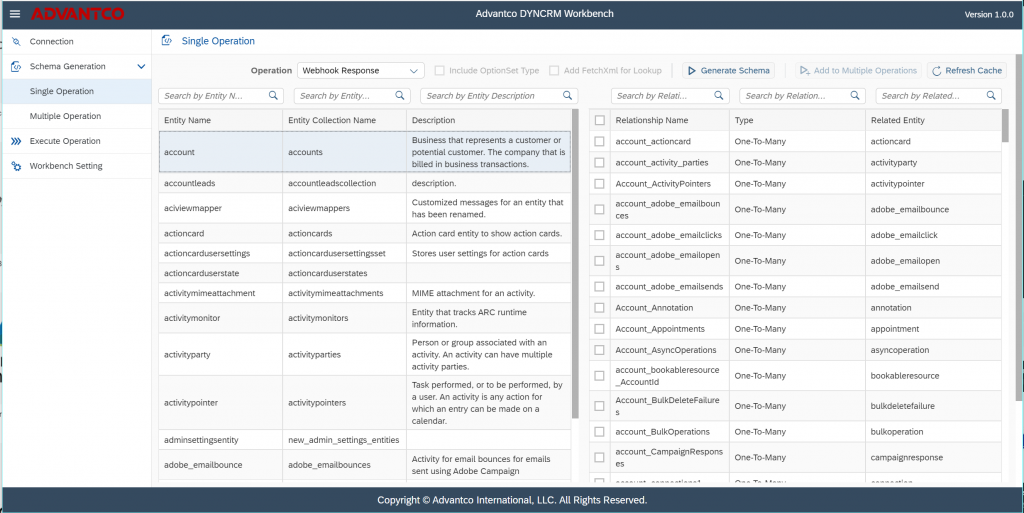Select the aciviewmapper entity row
The image size is (1024, 513).
[364, 208]
